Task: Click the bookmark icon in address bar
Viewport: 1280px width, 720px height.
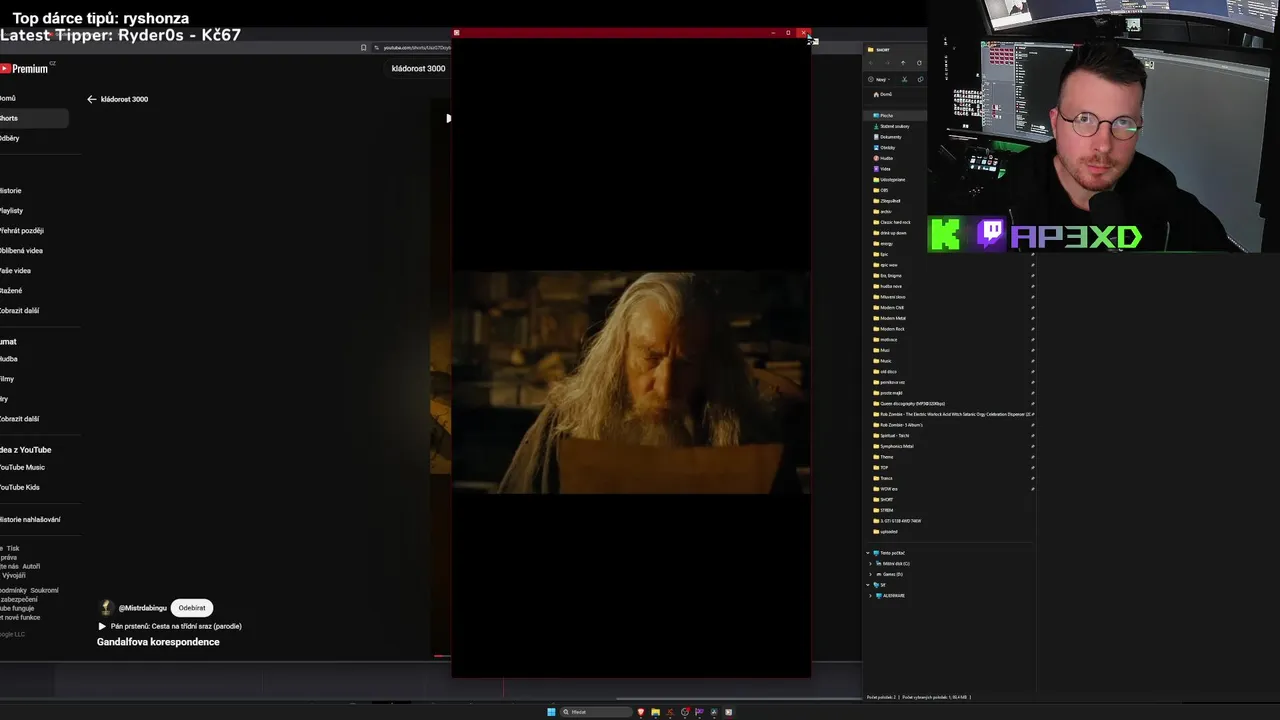Action: pyautogui.click(x=364, y=47)
